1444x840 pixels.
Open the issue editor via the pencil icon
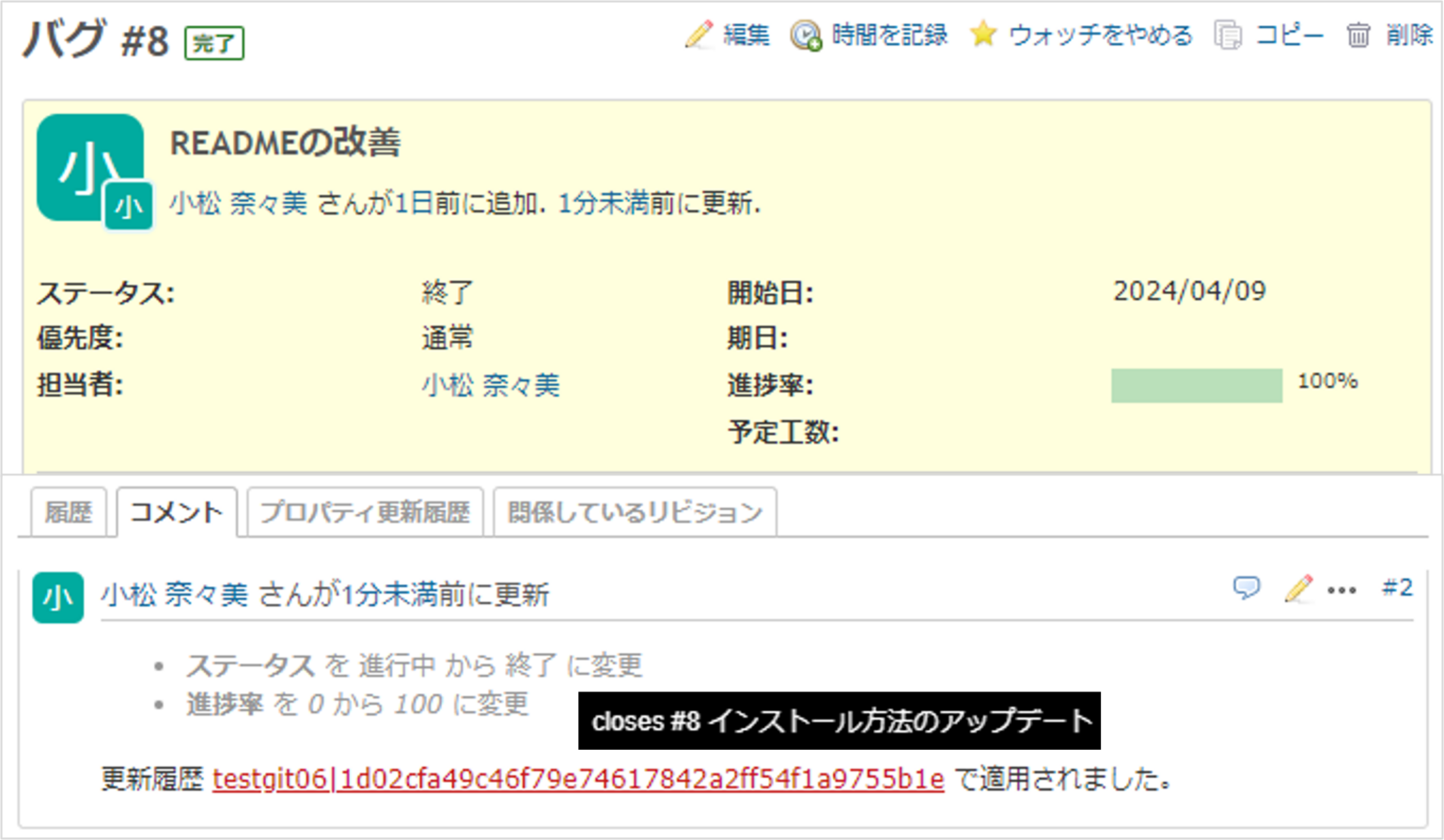pyautogui.click(x=698, y=36)
